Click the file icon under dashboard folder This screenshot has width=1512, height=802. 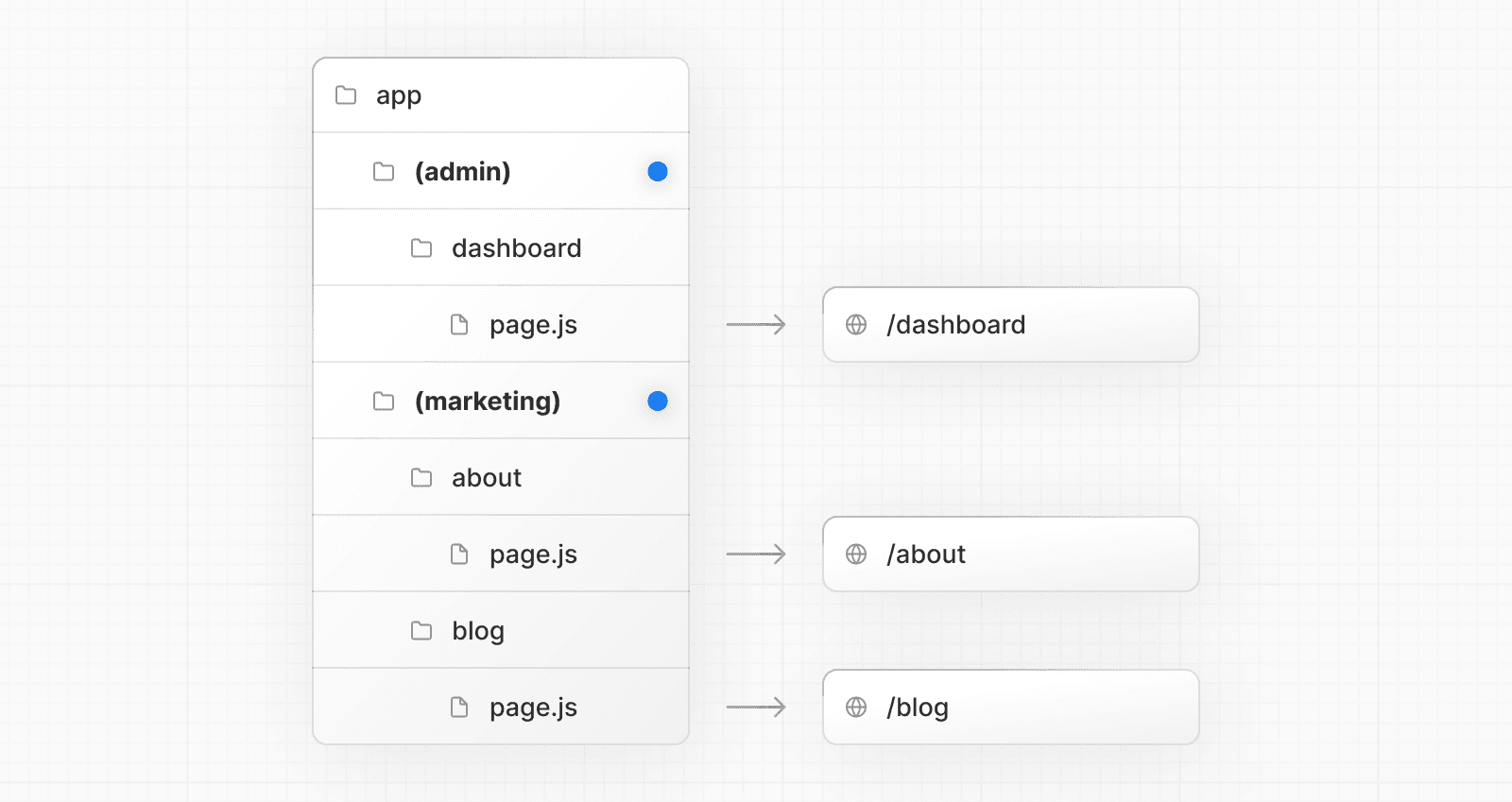click(459, 325)
